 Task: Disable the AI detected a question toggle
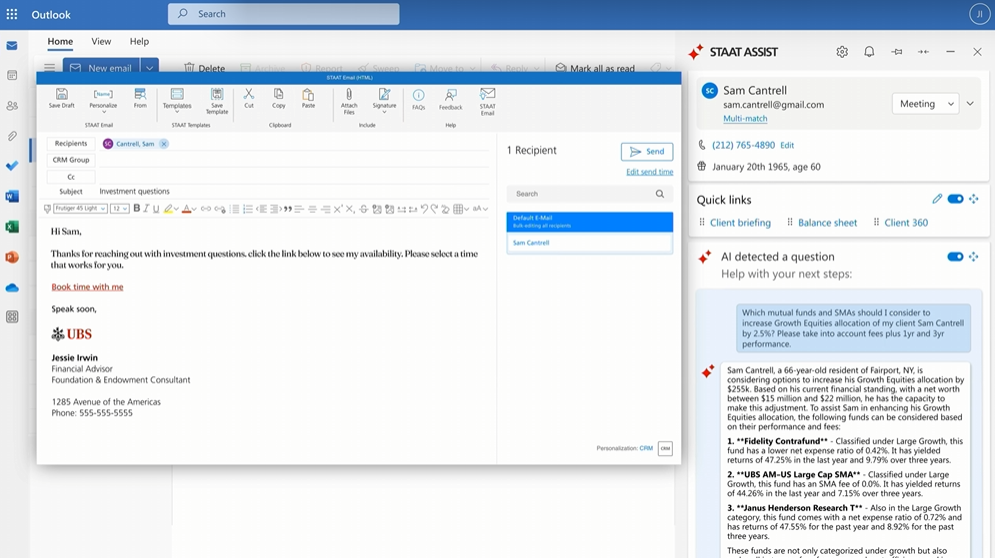[x=955, y=257]
